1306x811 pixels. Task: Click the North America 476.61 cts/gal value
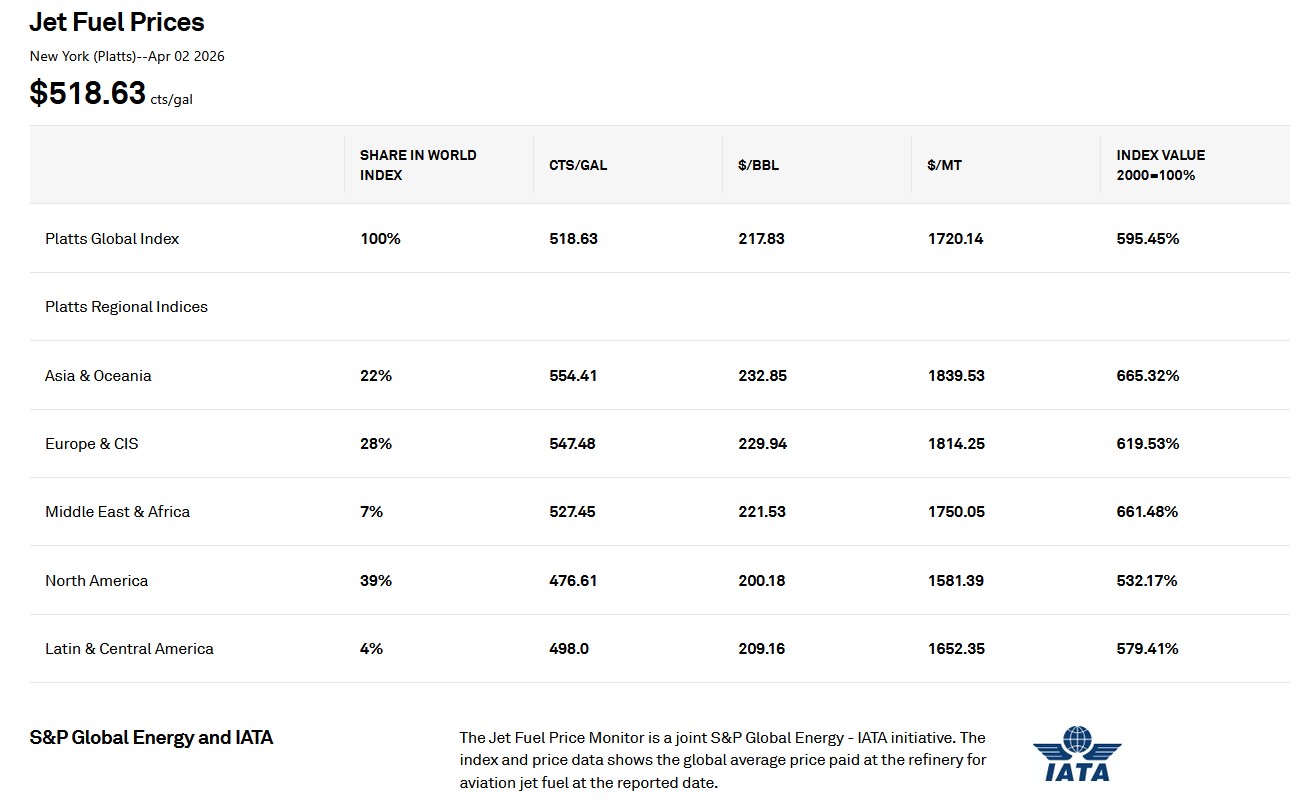pos(572,581)
